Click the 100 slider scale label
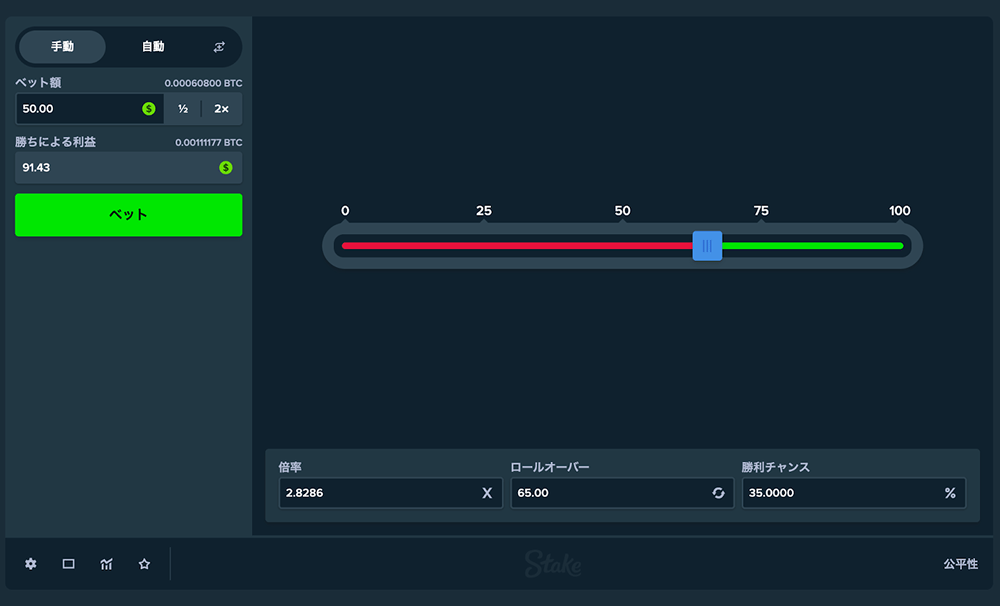 coord(900,211)
